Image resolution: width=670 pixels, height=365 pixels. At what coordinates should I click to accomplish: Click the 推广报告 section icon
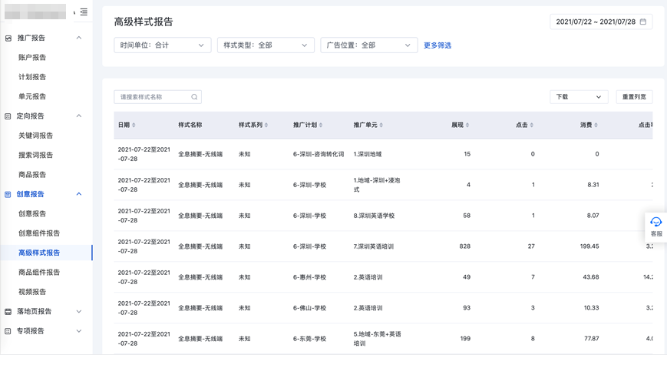pyautogui.click(x=8, y=38)
